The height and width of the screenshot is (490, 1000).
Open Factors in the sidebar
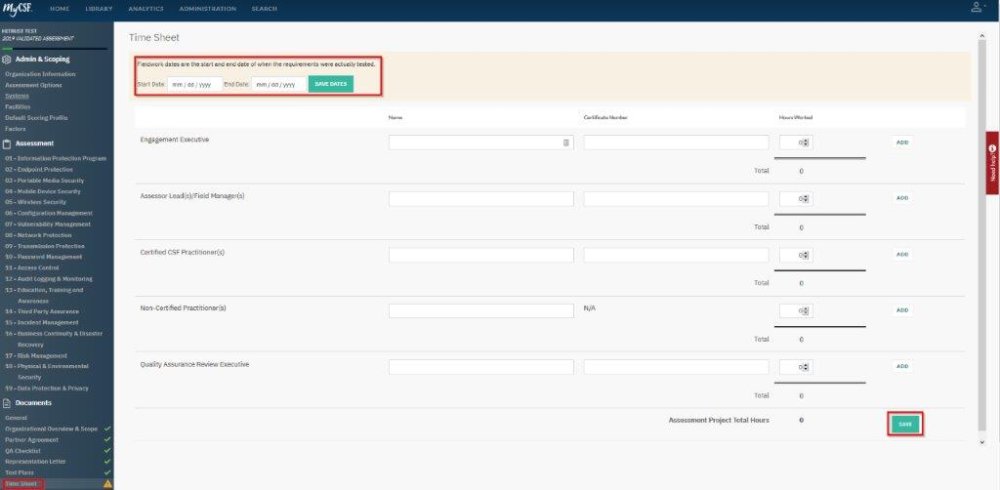(x=15, y=129)
